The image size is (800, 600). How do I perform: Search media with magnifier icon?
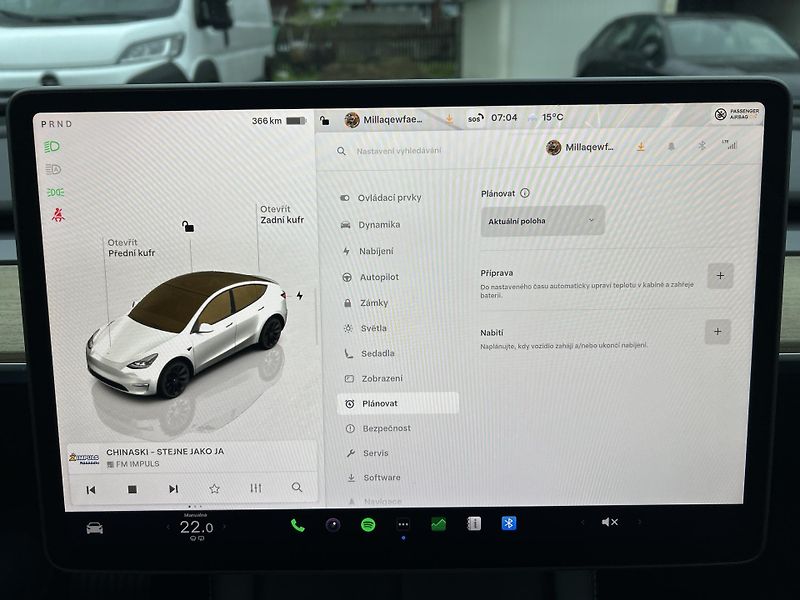[297, 487]
